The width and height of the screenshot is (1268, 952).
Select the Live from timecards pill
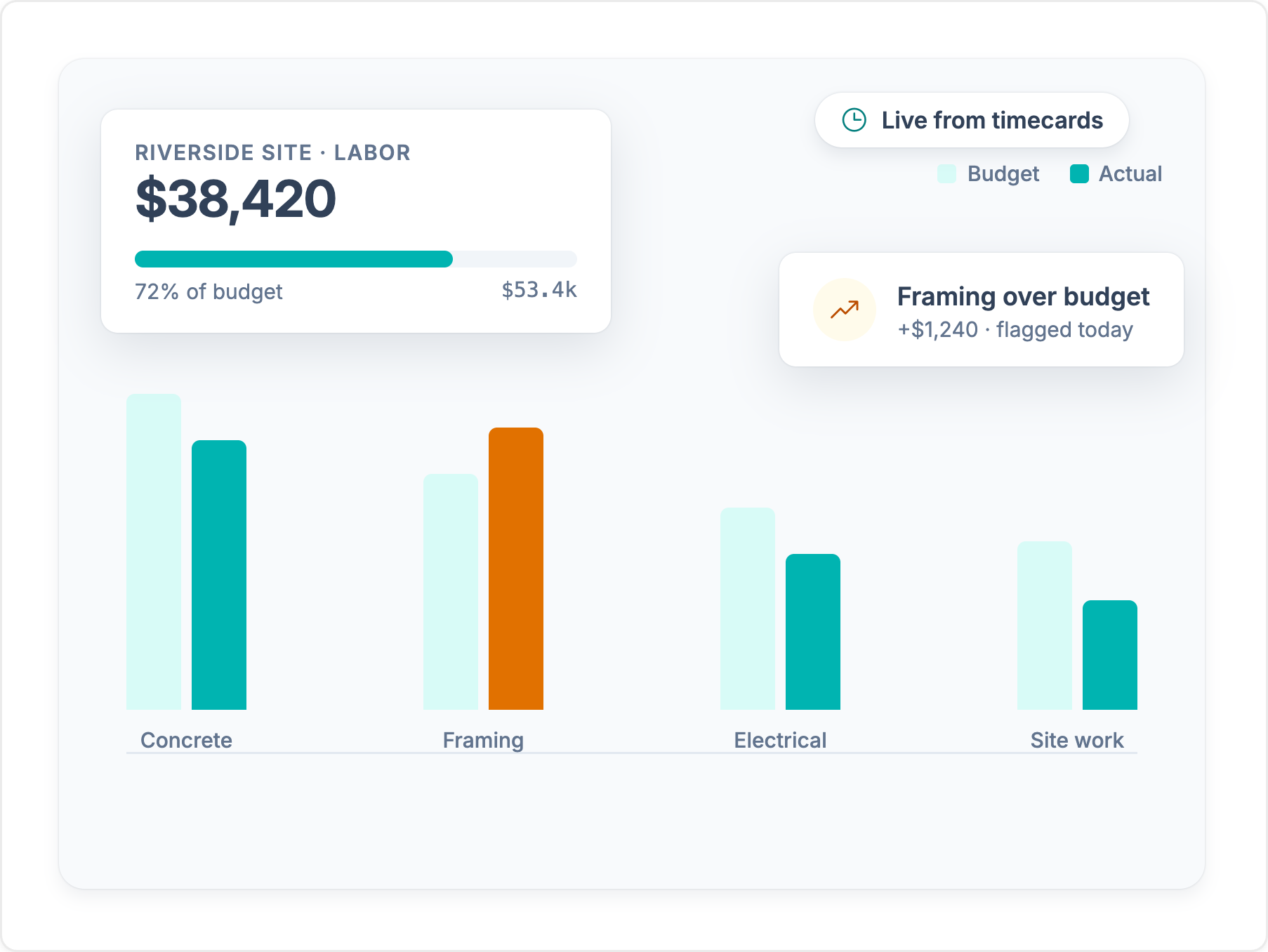click(x=972, y=120)
